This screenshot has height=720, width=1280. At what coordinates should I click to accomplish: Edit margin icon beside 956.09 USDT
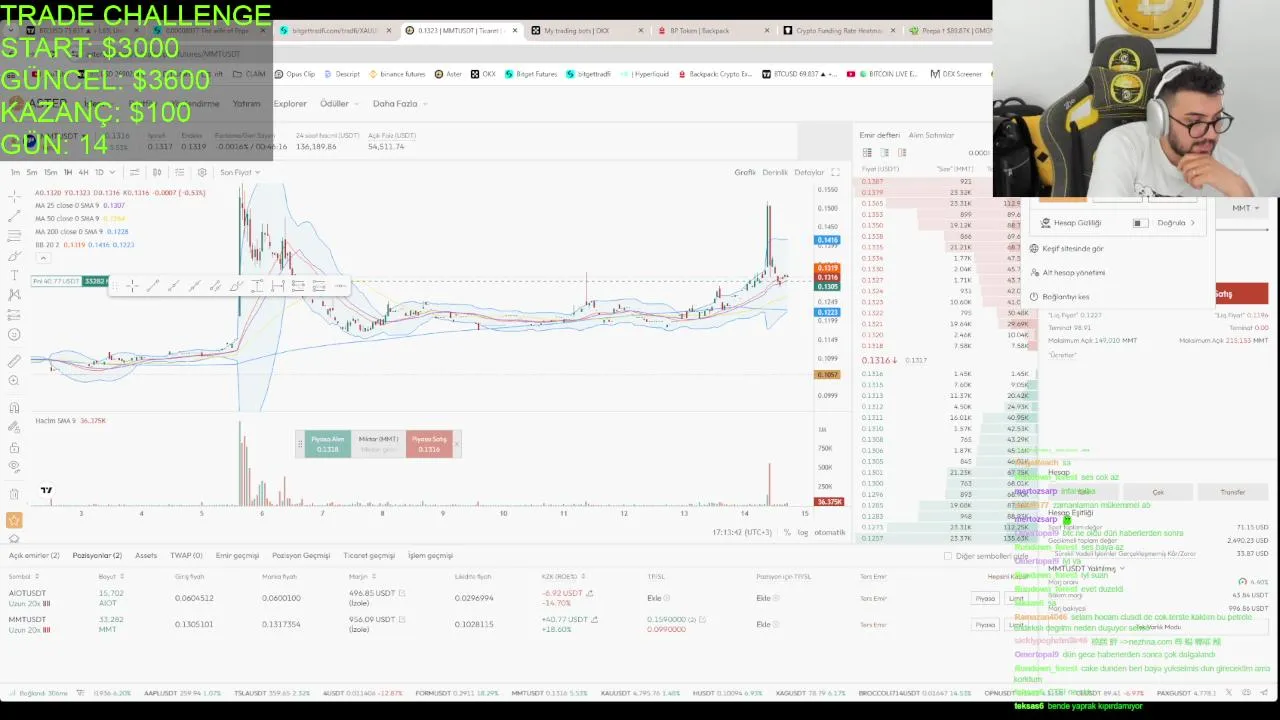(x=402, y=619)
